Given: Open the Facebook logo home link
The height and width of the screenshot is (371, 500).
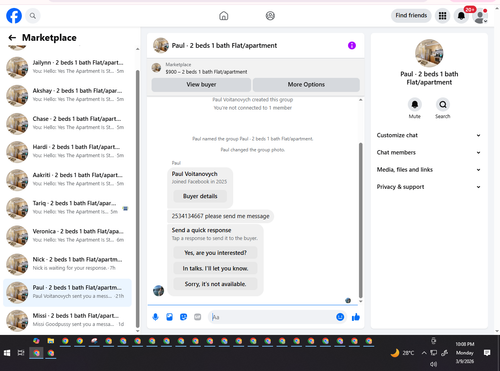Looking at the screenshot, I should [14, 16].
